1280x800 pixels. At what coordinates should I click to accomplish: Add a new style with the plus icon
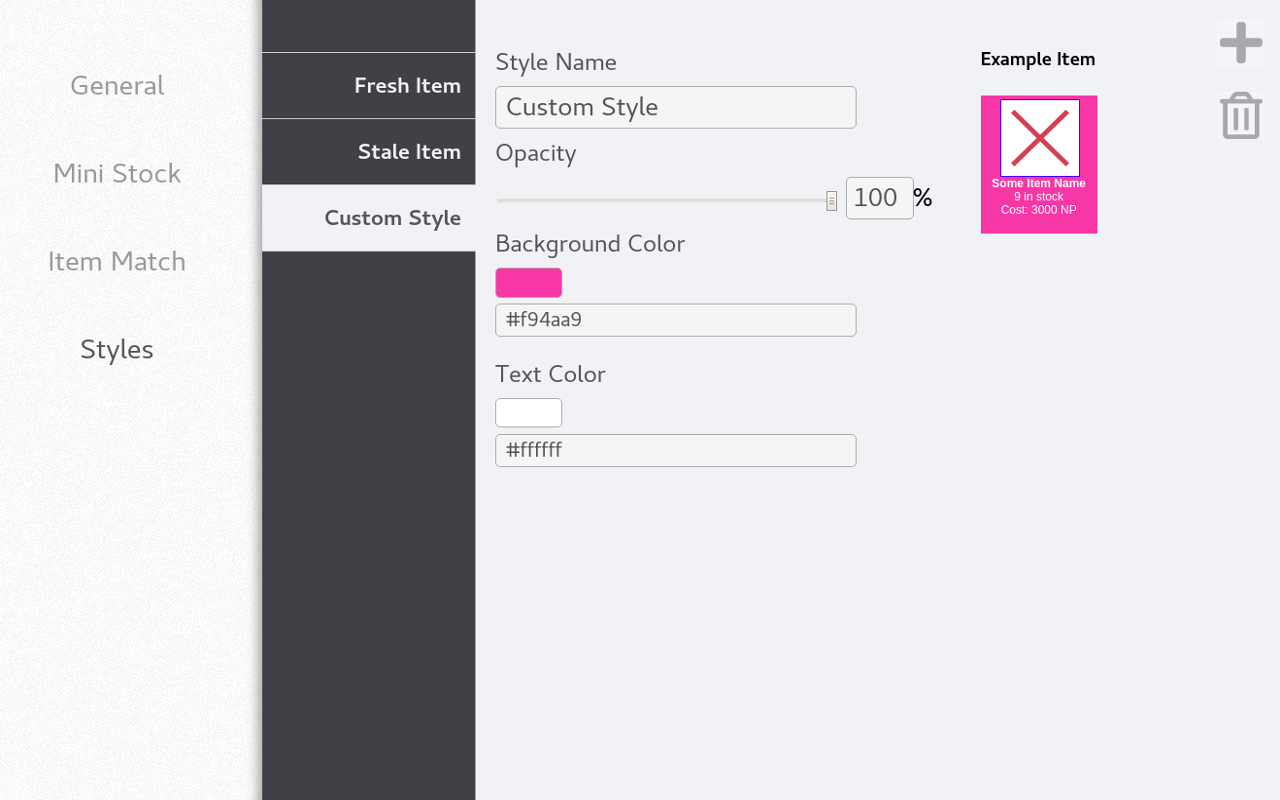tap(1241, 43)
